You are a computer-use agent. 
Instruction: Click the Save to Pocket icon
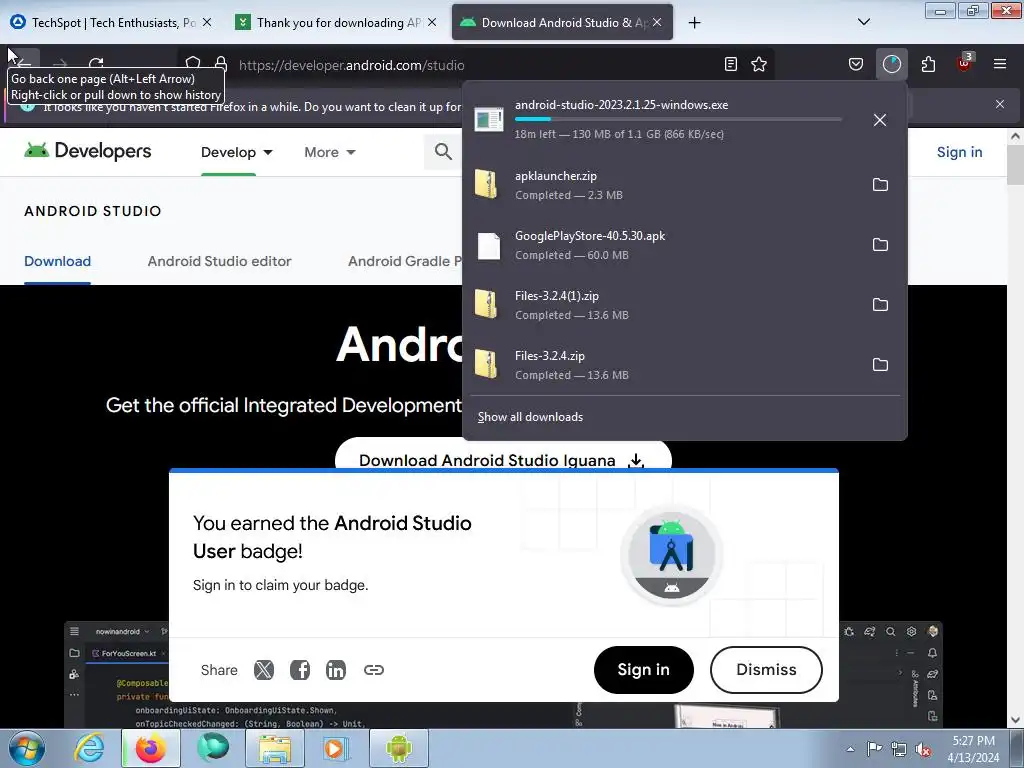pyautogui.click(x=856, y=64)
